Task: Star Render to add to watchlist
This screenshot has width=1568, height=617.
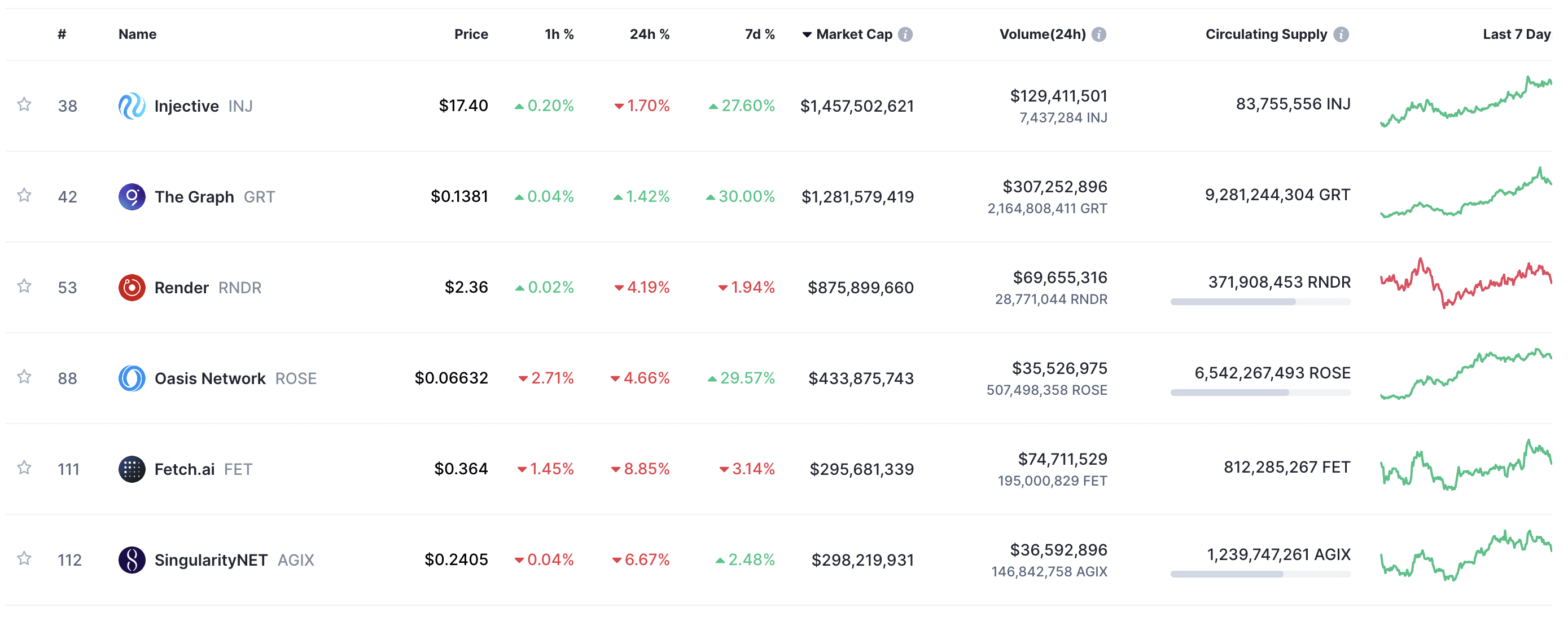Action: point(24,286)
